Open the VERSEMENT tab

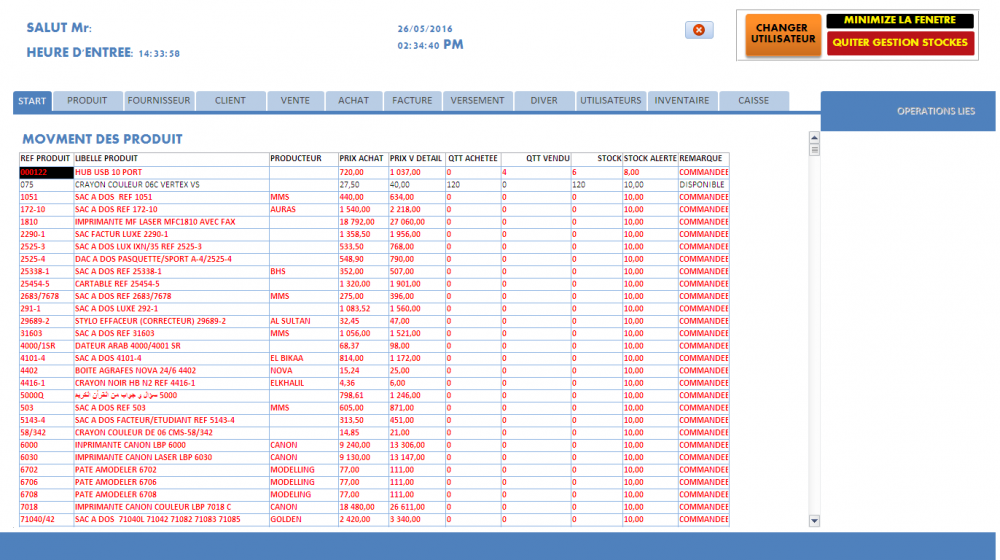(x=478, y=101)
